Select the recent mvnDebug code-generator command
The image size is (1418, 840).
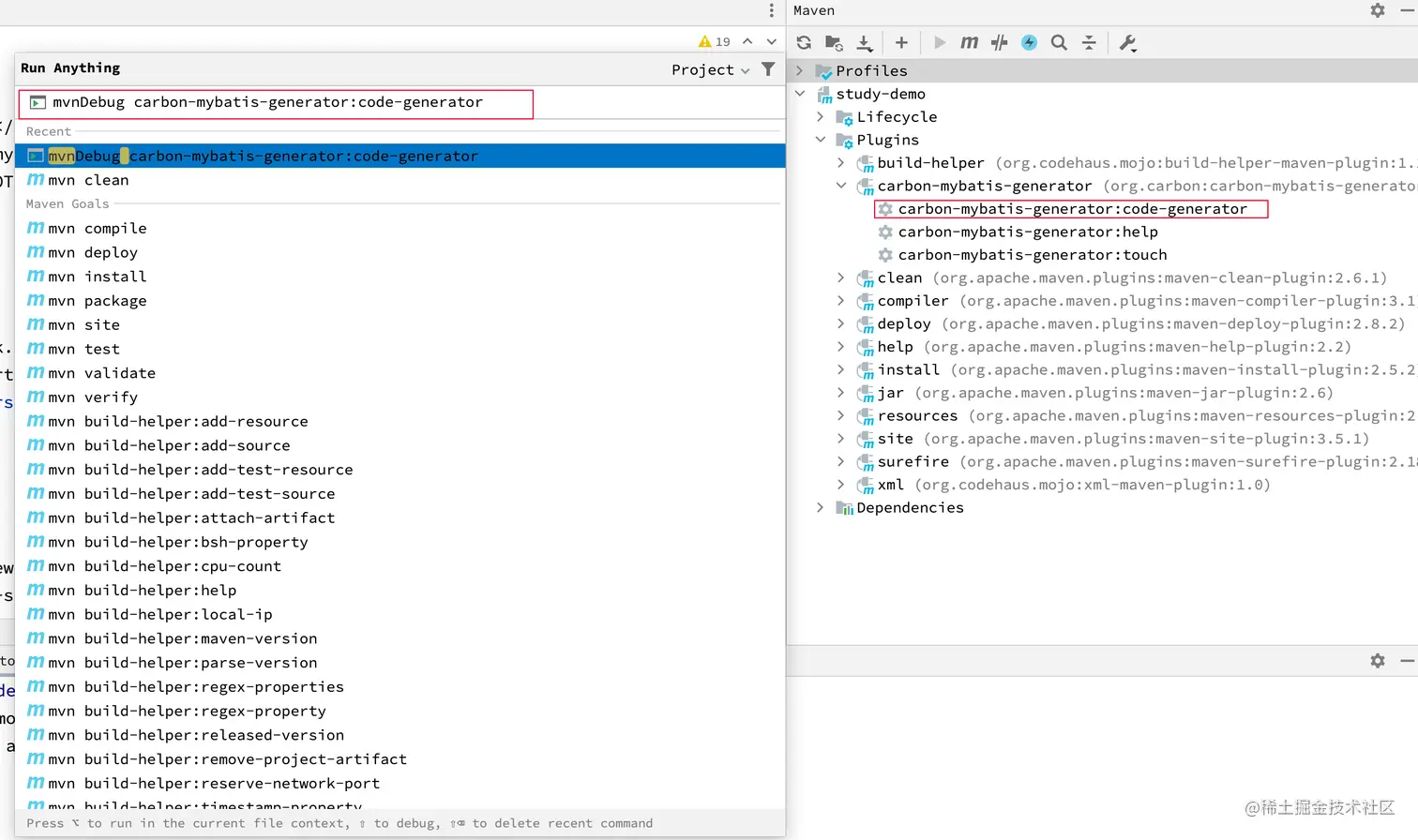400,156
